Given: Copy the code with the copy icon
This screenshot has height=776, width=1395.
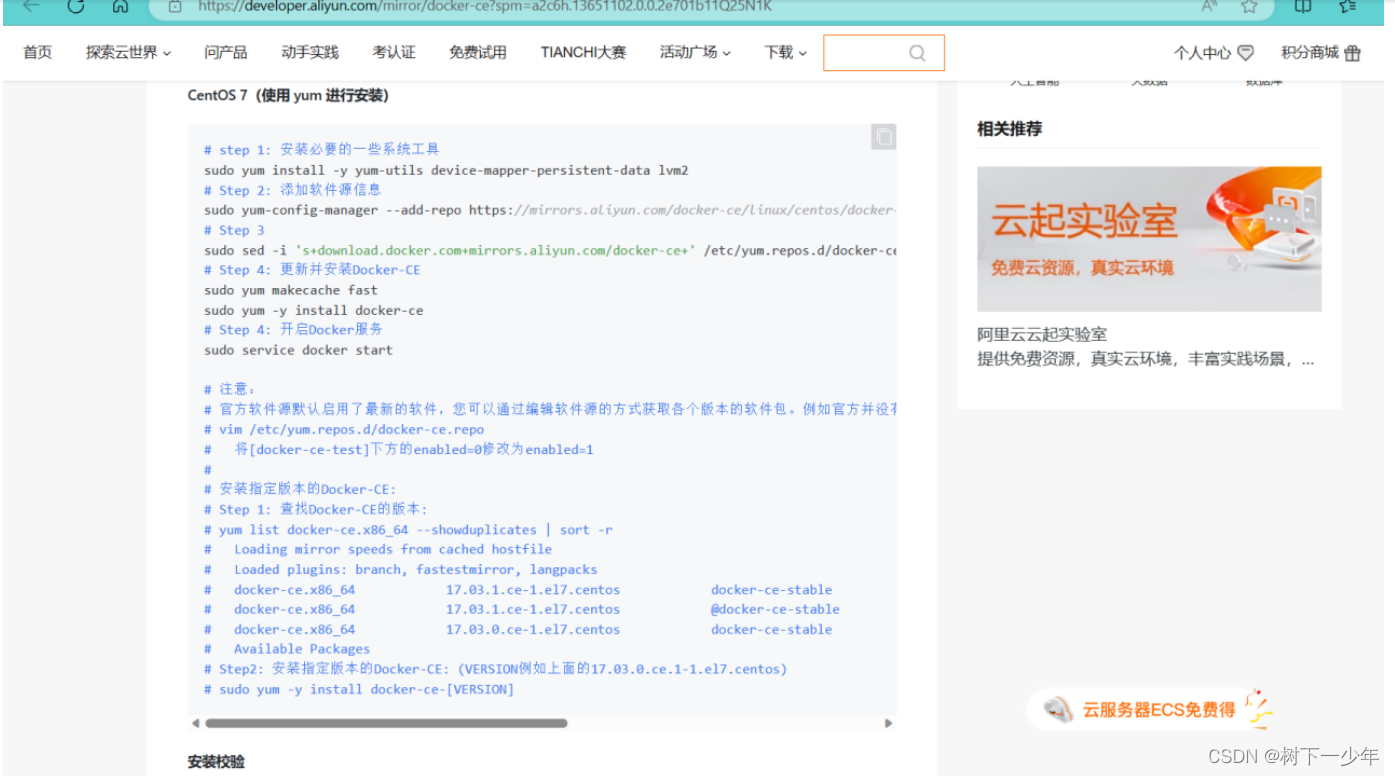Looking at the screenshot, I should pos(883,136).
